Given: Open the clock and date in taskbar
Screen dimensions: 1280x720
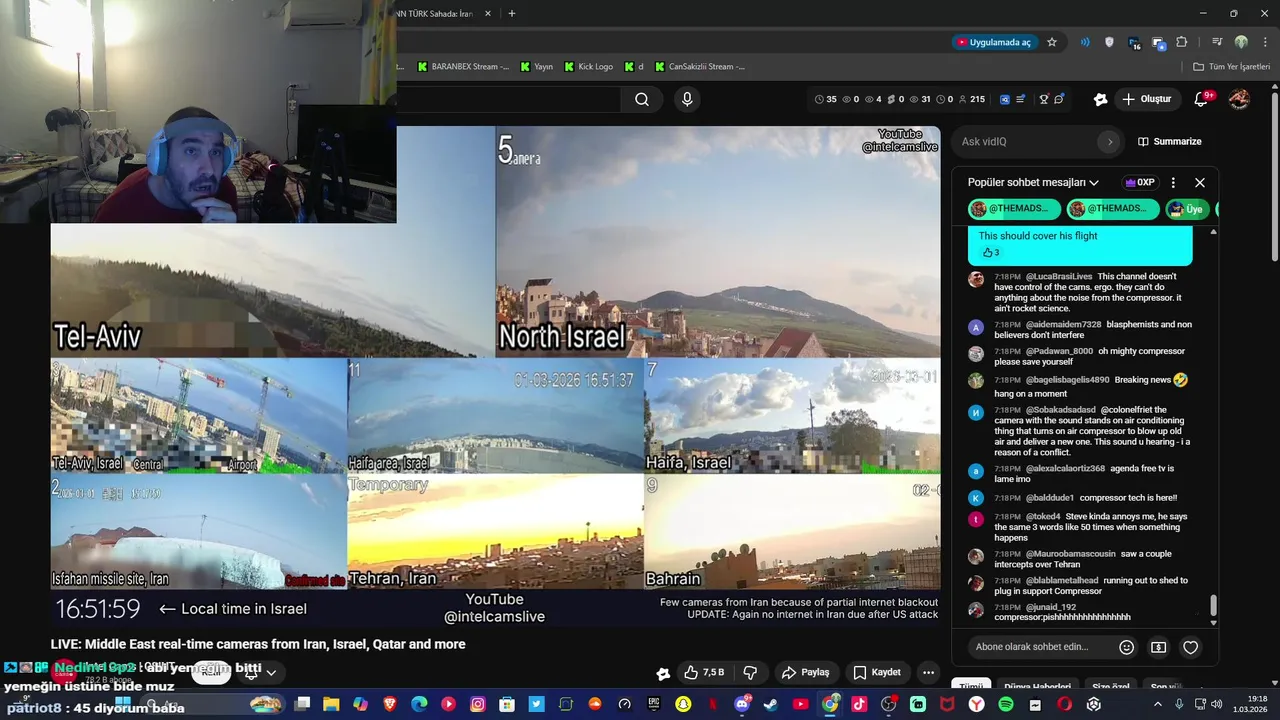Looking at the screenshot, I should point(1249,704).
